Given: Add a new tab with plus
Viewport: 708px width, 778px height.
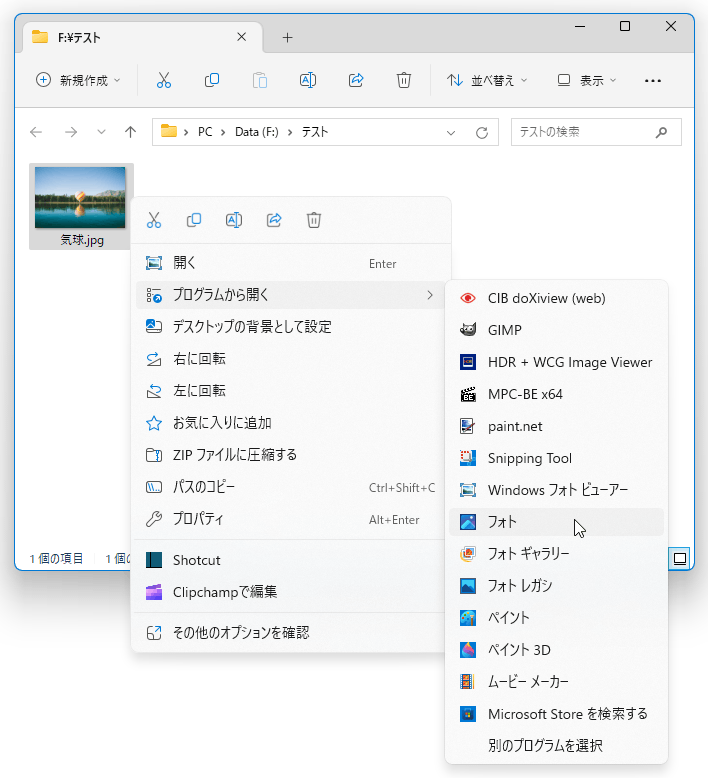Looking at the screenshot, I should point(287,38).
